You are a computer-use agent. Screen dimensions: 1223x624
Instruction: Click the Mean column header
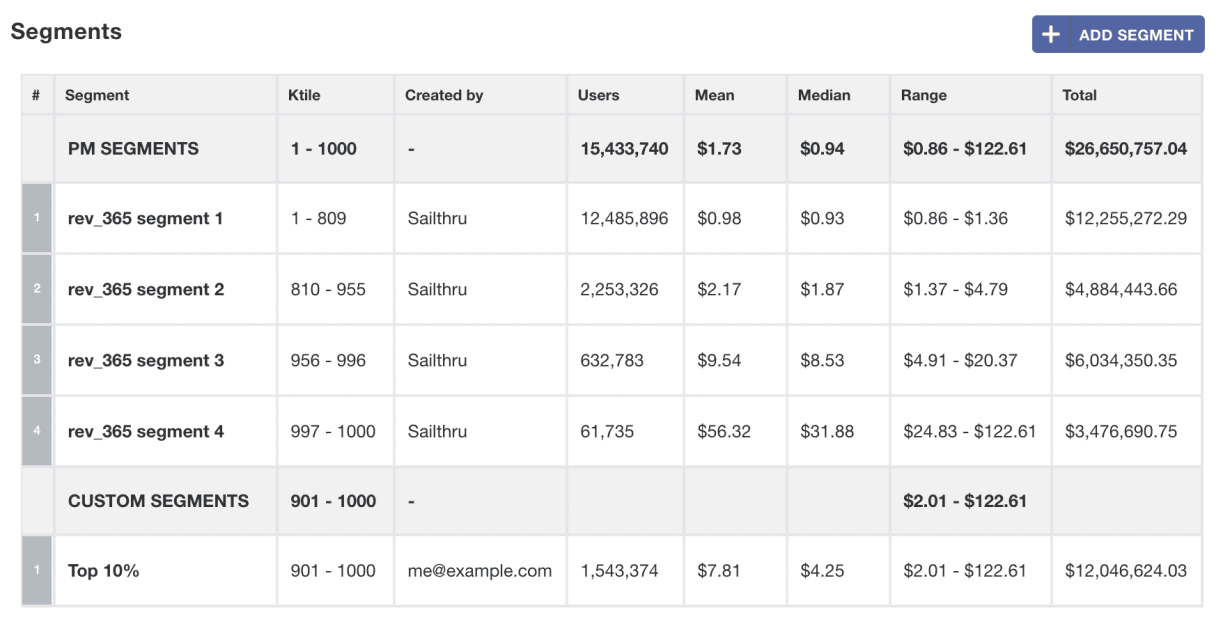(x=714, y=96)
